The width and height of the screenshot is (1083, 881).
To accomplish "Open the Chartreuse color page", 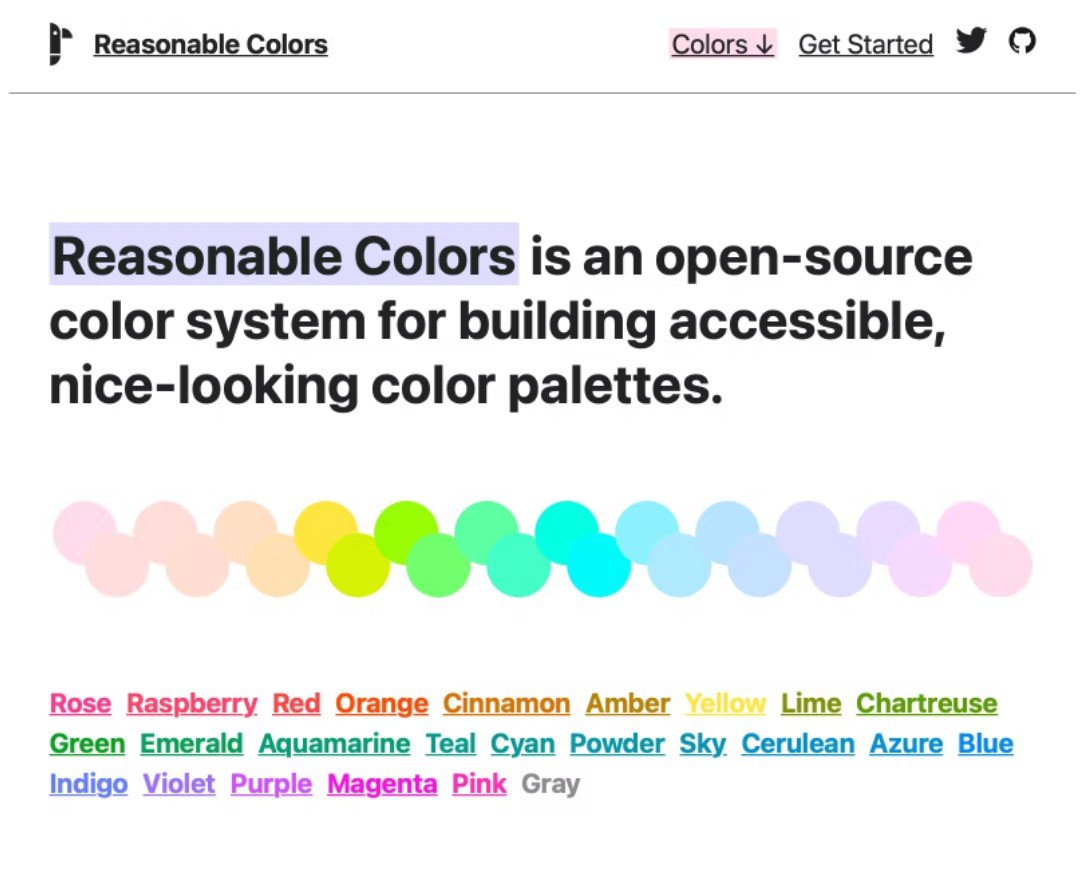I will coord(926,703).
